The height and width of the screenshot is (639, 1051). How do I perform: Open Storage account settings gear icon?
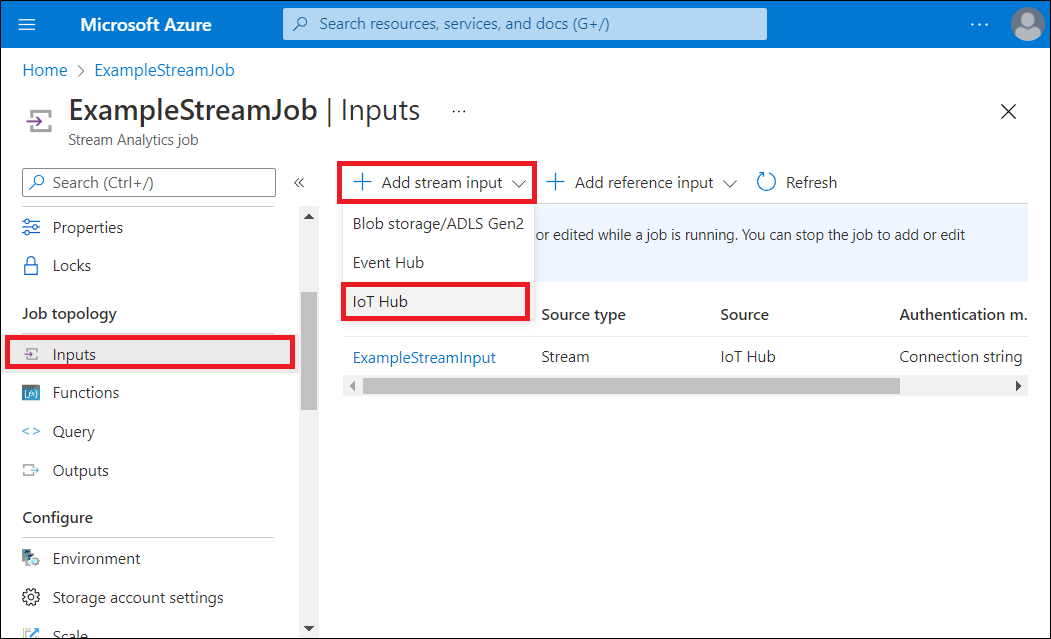click(33, 597)
